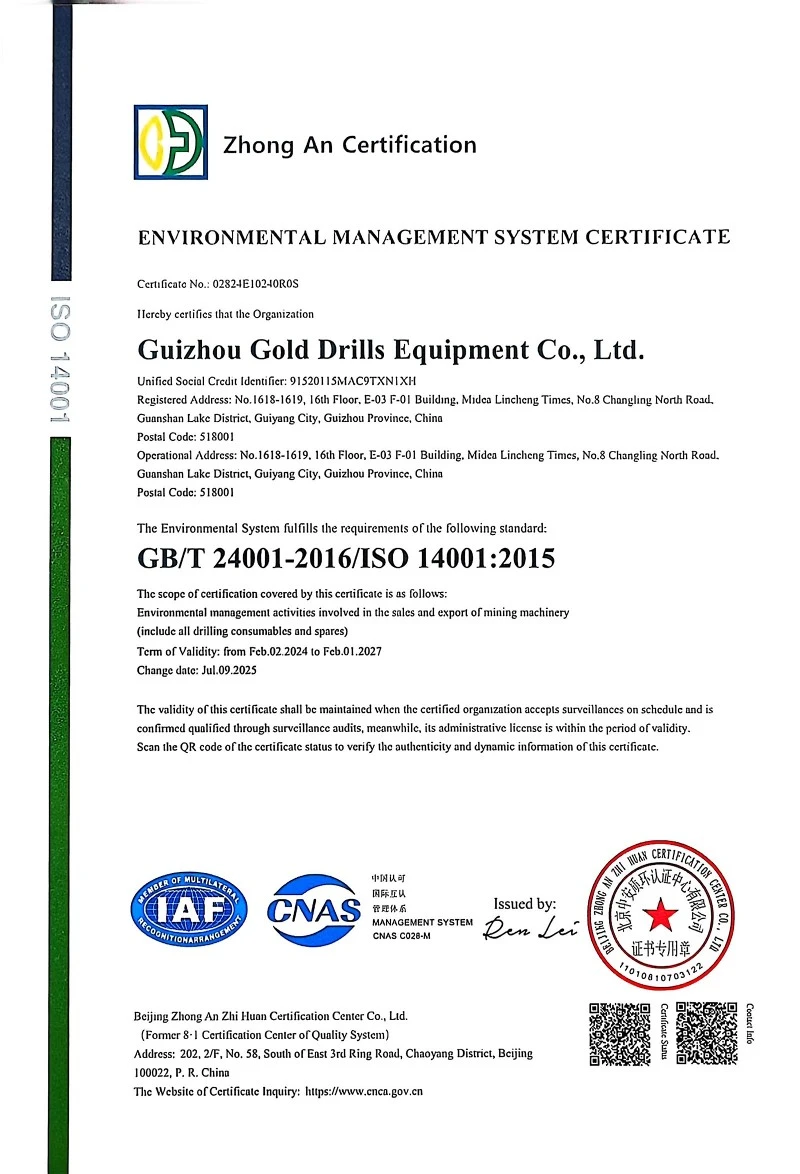
Task: Click the 'ENVIRONMENTAL MANAGEMENT SYSTEM CERTIFICATE' title
Action: (x=434, y=237)
